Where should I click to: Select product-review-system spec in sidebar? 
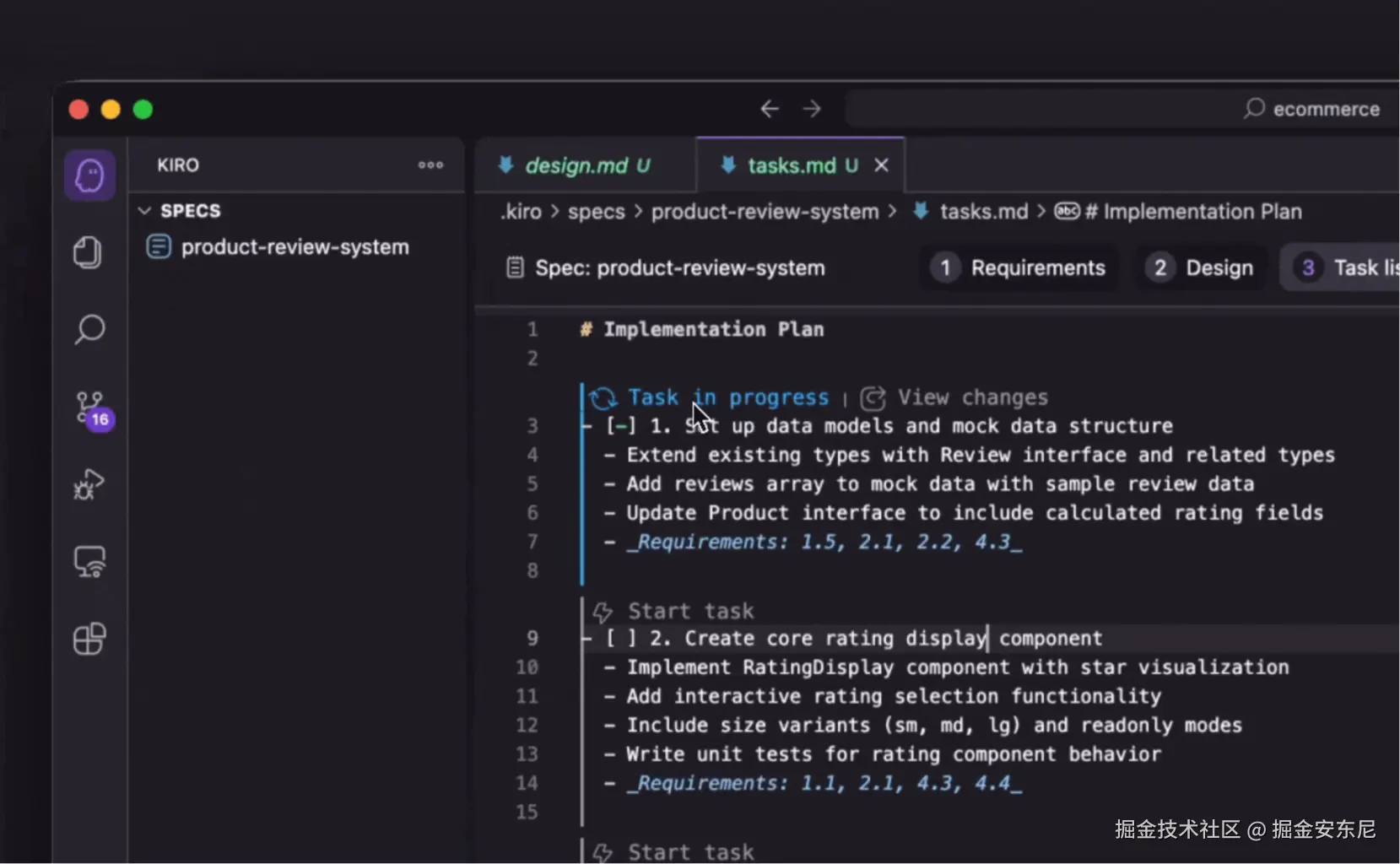295,247
